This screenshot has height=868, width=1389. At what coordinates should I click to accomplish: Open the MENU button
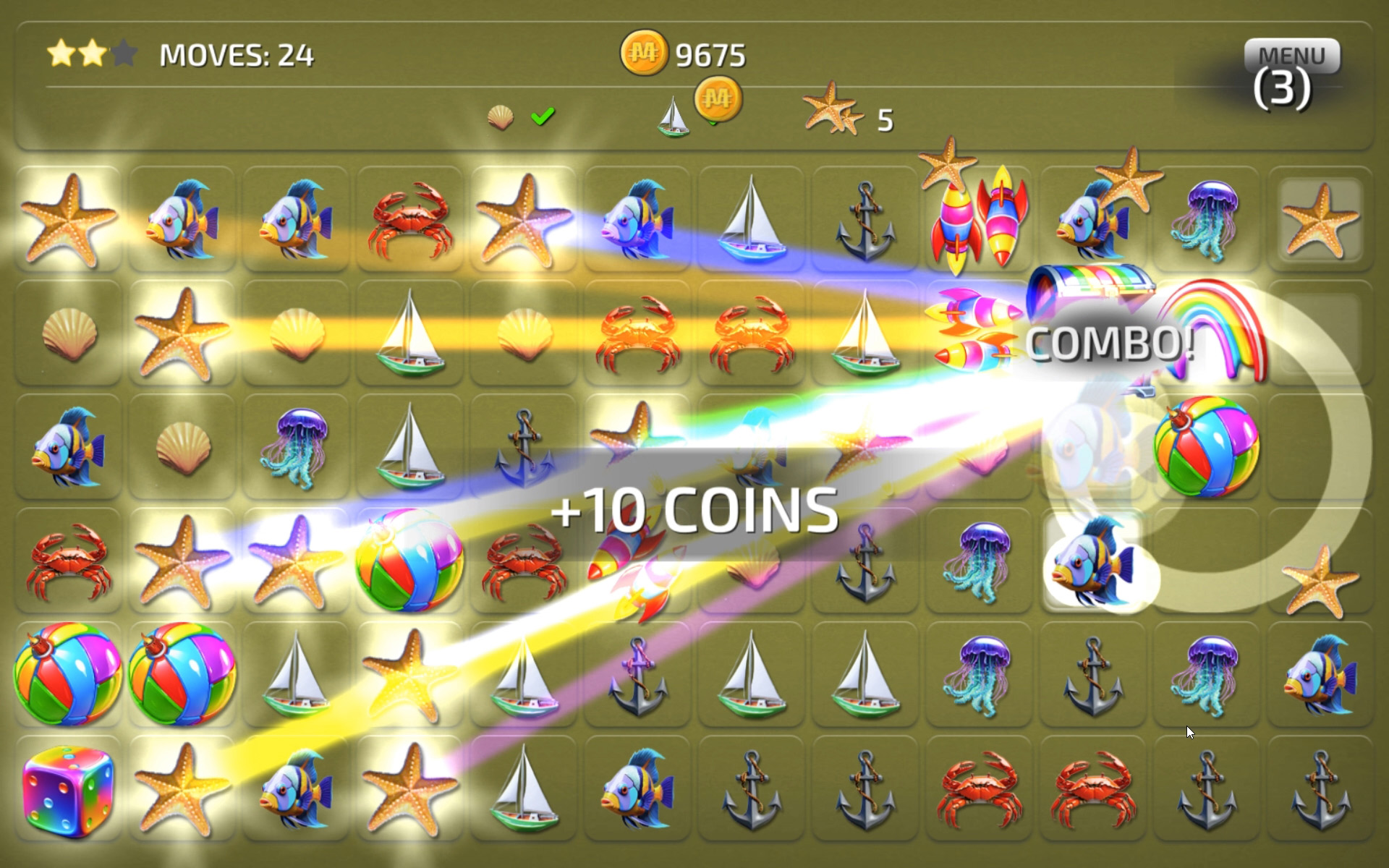point(1292,56)
